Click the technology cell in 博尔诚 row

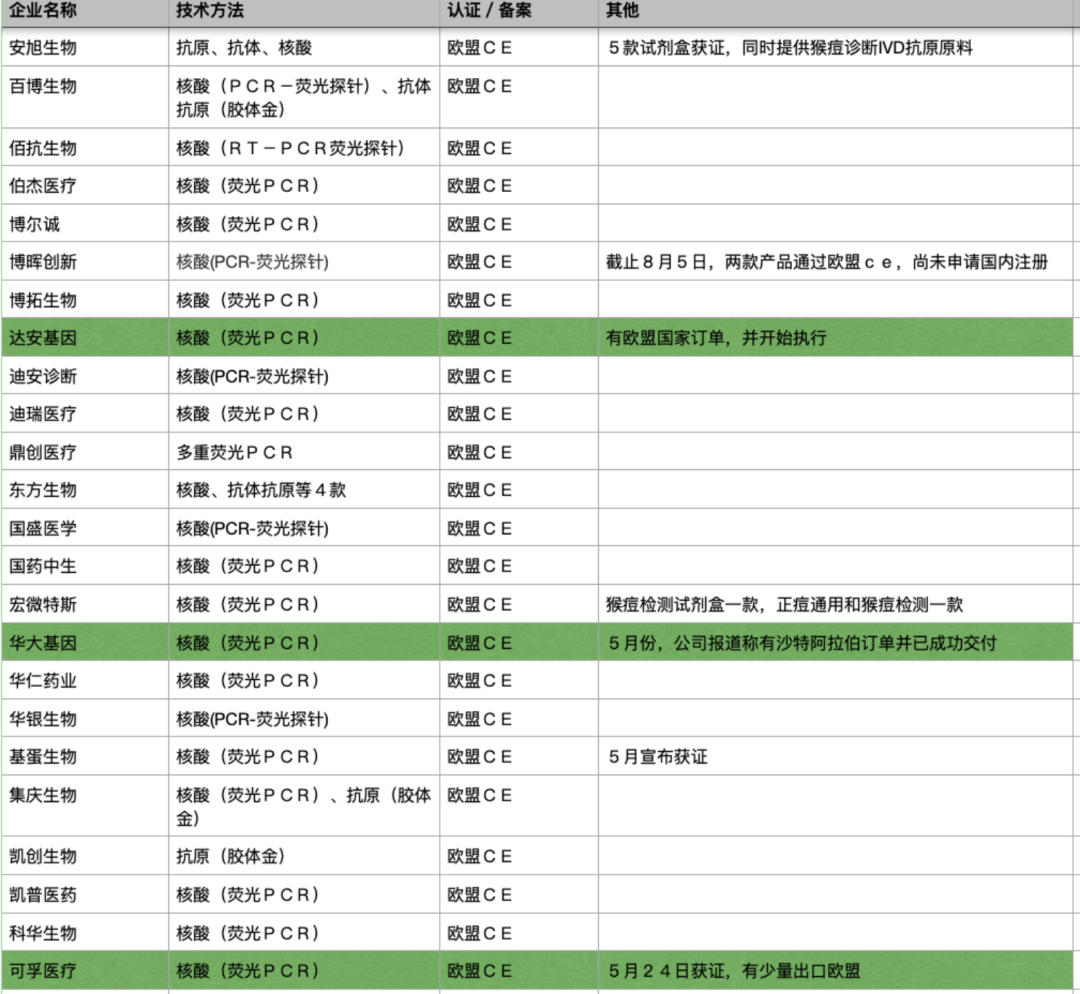304,223
